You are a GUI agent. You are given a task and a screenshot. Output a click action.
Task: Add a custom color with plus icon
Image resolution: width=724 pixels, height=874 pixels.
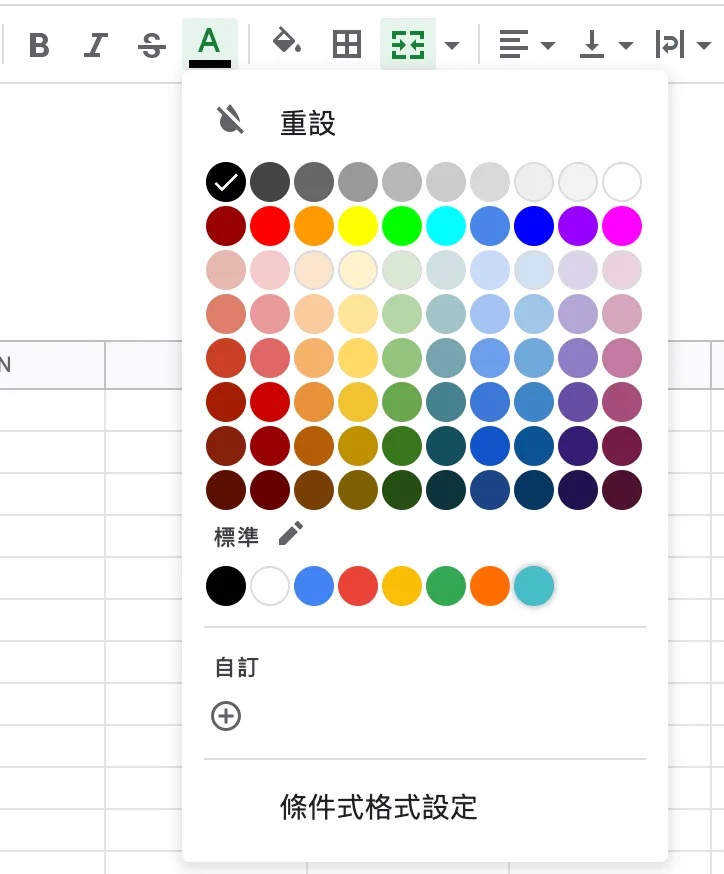(x=226, y=716)
